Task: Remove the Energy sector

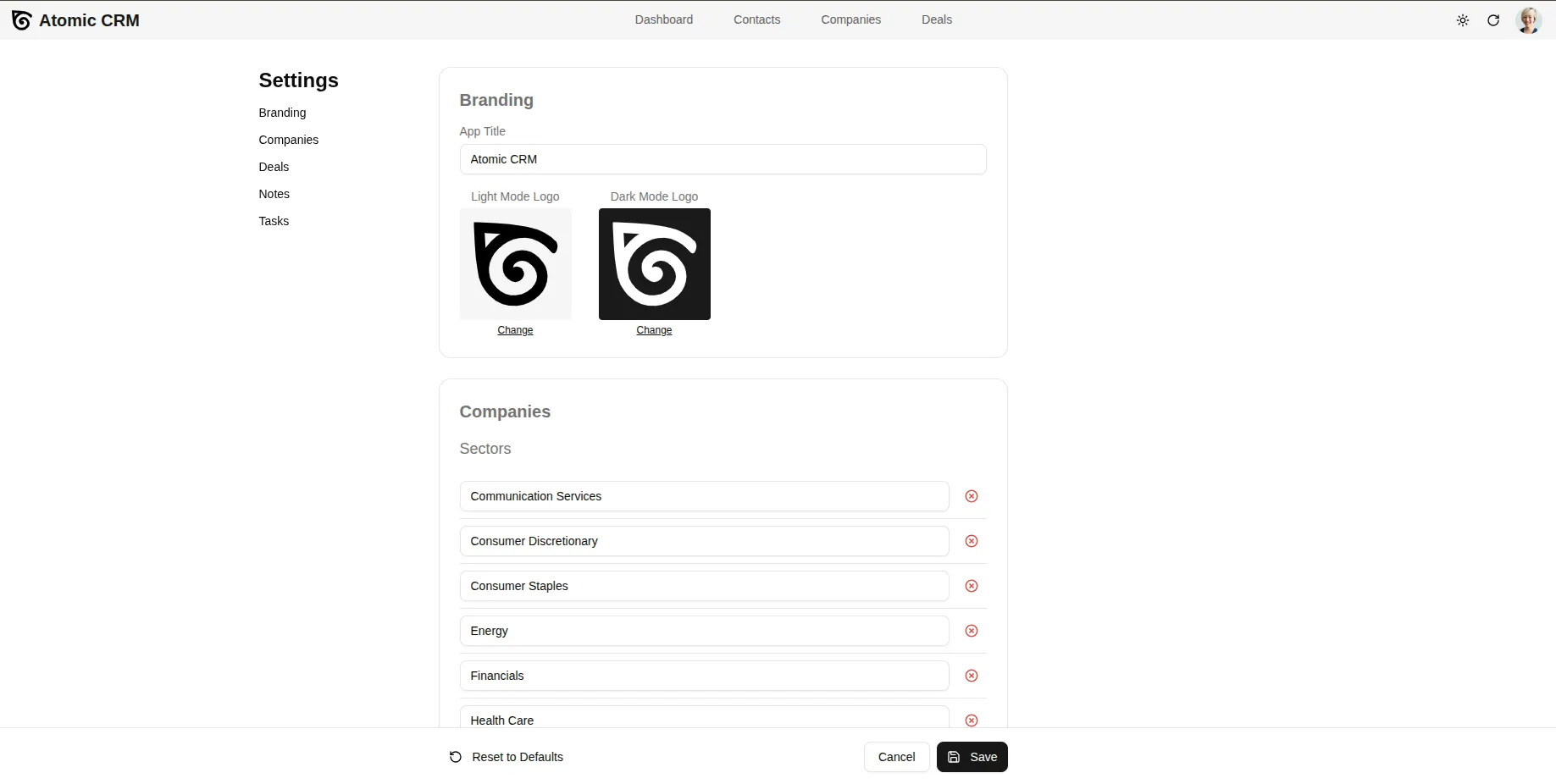Action: click(971, 631)
